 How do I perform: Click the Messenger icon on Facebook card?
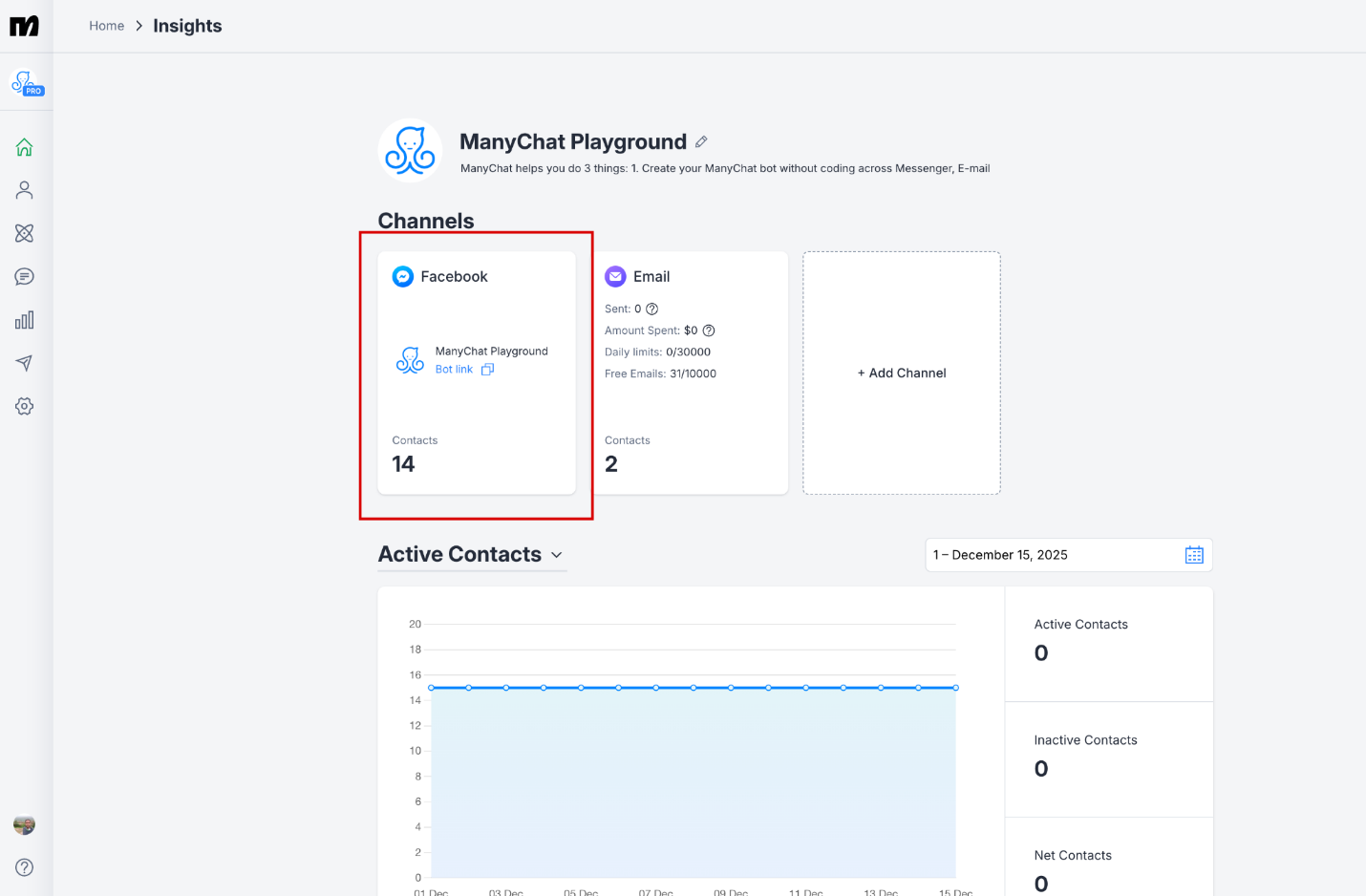click(403, 276)
